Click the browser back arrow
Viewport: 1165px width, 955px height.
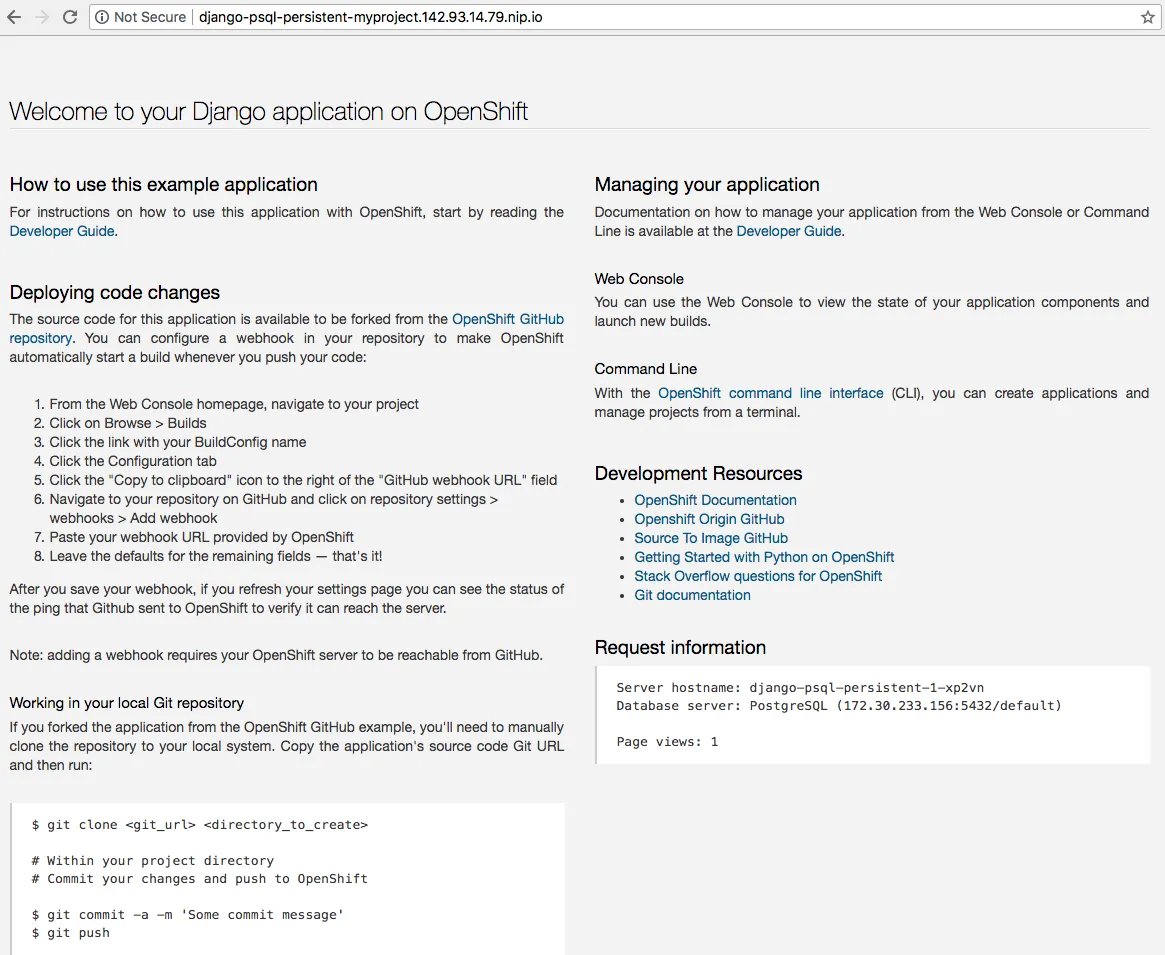pyautogui.click(x=14, y=17)
